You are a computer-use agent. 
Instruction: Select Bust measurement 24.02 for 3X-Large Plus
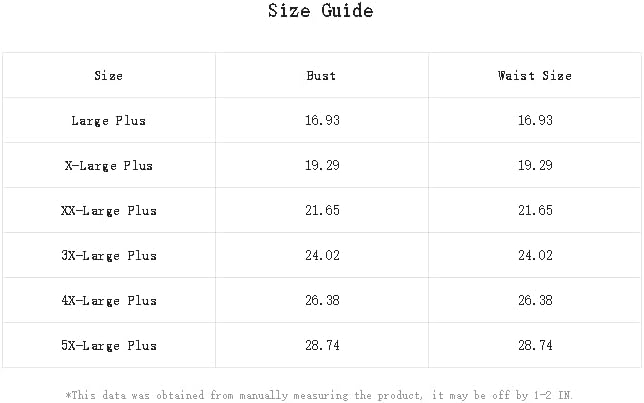click(321, 256)
